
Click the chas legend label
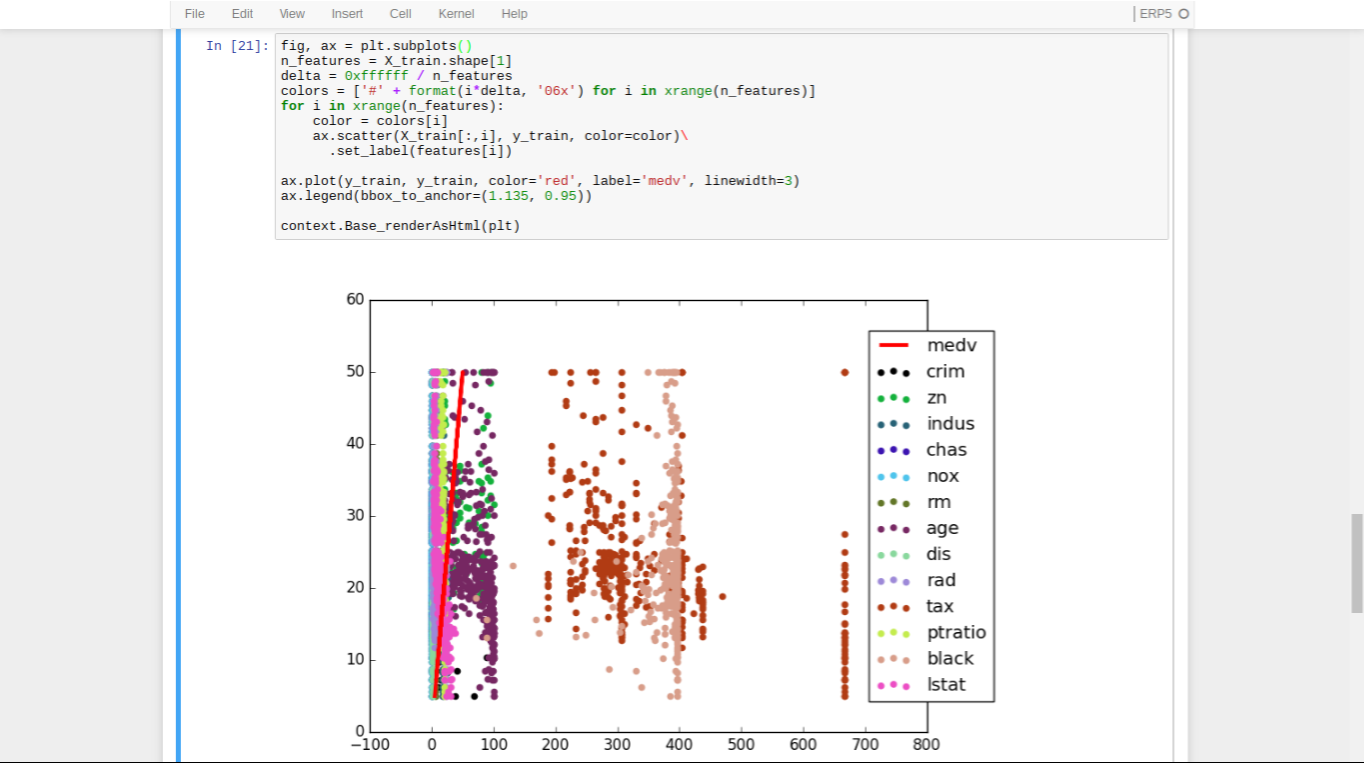point(946,450)
